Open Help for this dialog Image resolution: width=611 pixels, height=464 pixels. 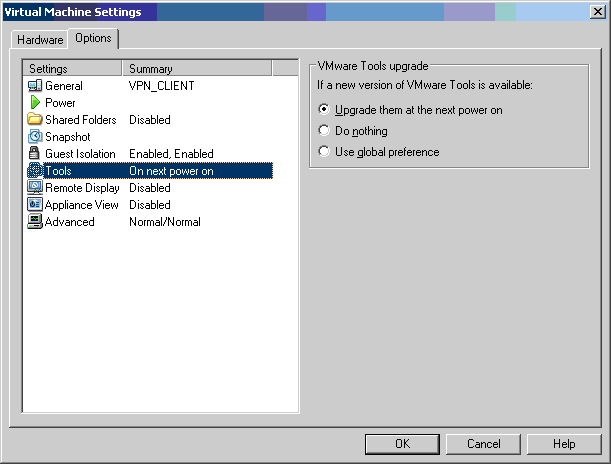[x=563, y=443]
